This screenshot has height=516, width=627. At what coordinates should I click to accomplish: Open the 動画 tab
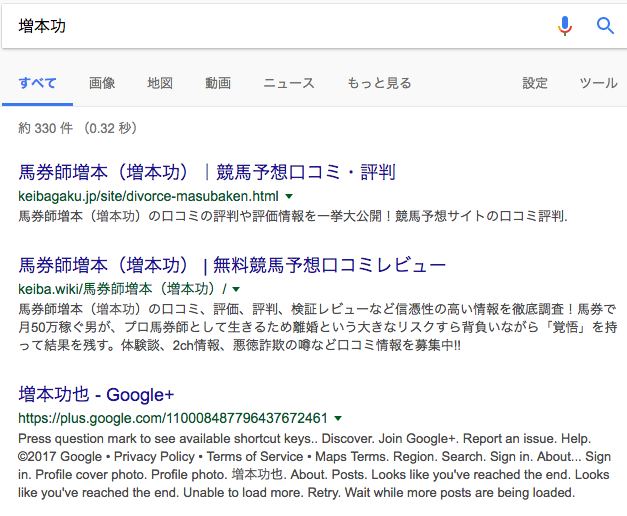pos(218,83)
